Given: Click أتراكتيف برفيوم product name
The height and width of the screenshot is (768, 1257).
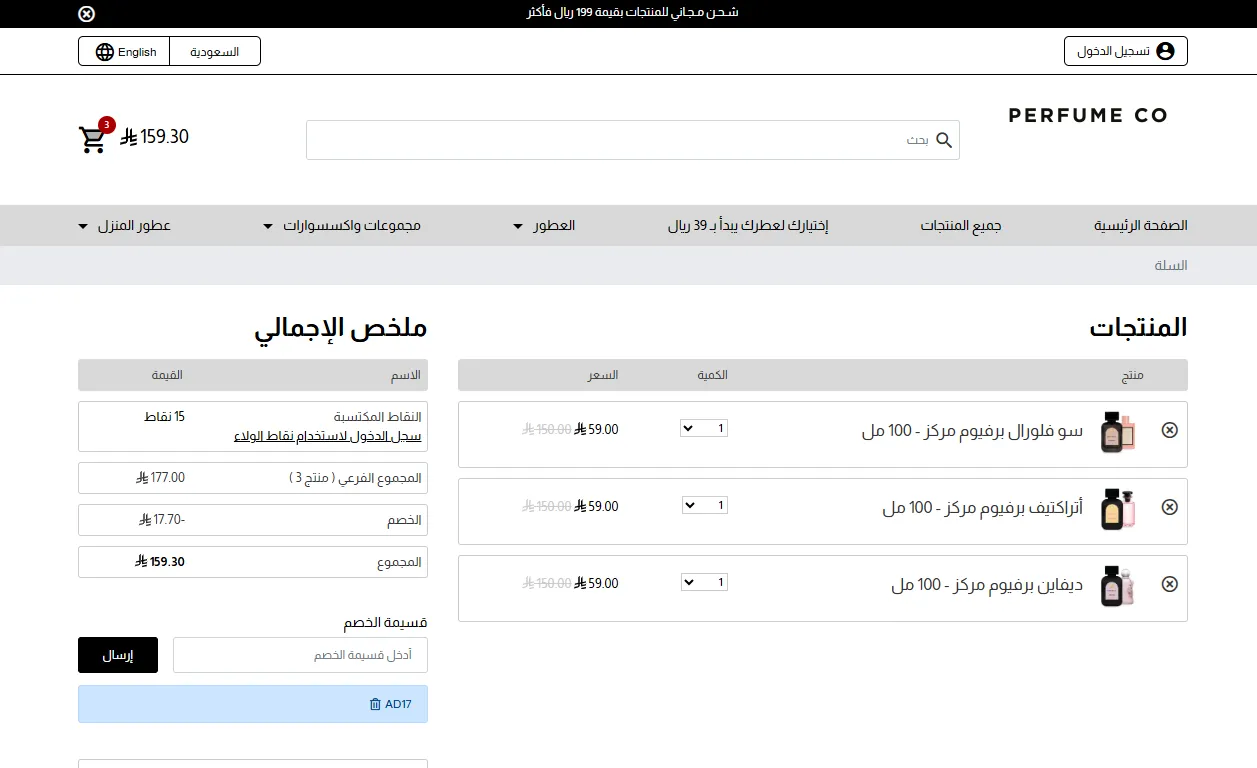Looking at the screenshot, I should tap(983, 508).
